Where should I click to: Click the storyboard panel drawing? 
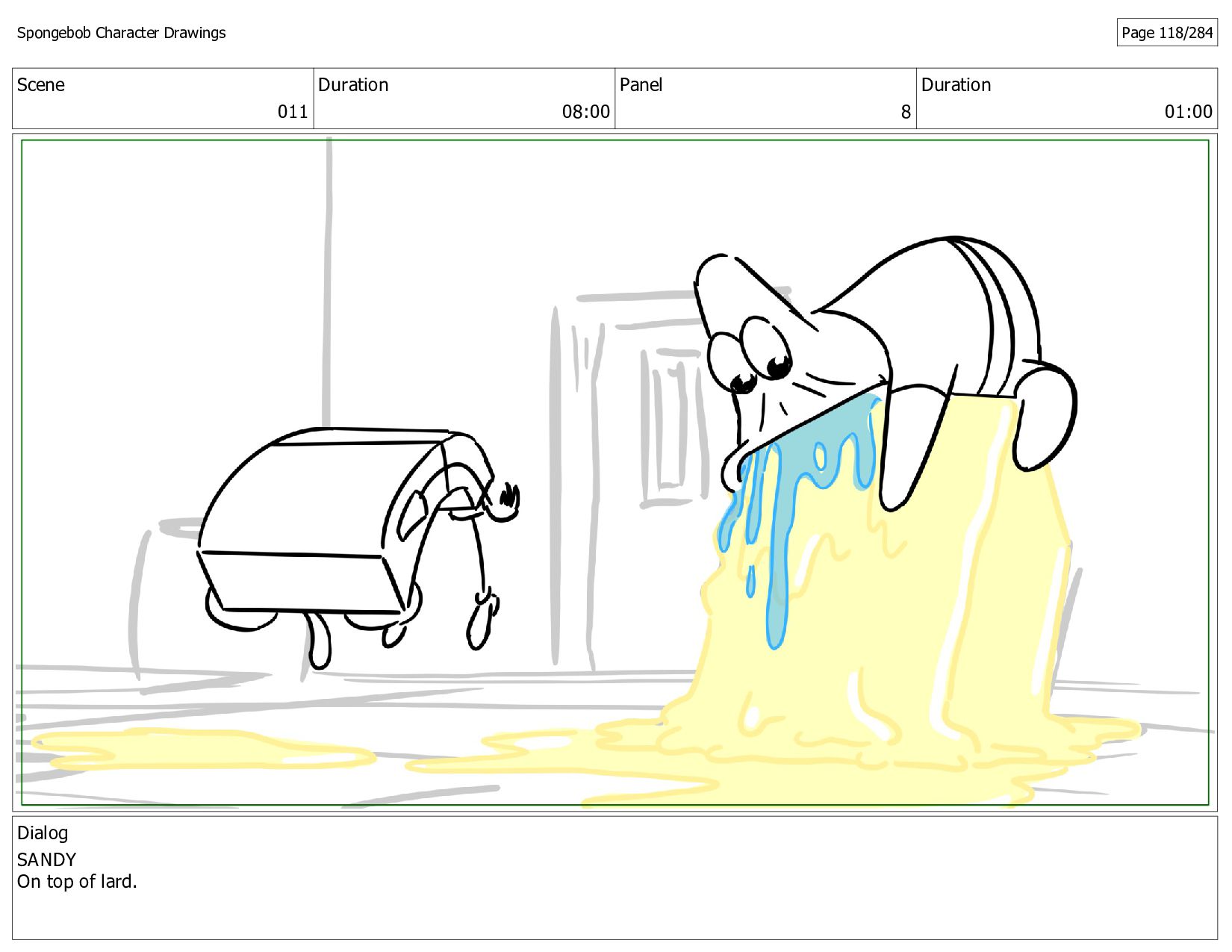(x=615, y=473)
